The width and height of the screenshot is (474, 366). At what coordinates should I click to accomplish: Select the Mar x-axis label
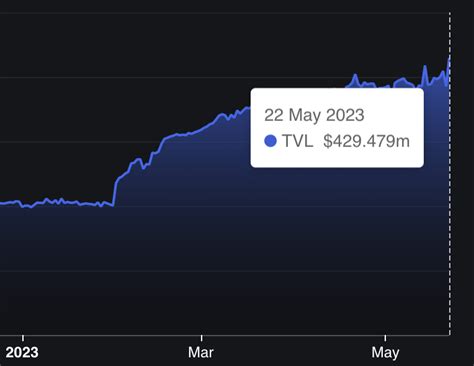click(201, 352)
